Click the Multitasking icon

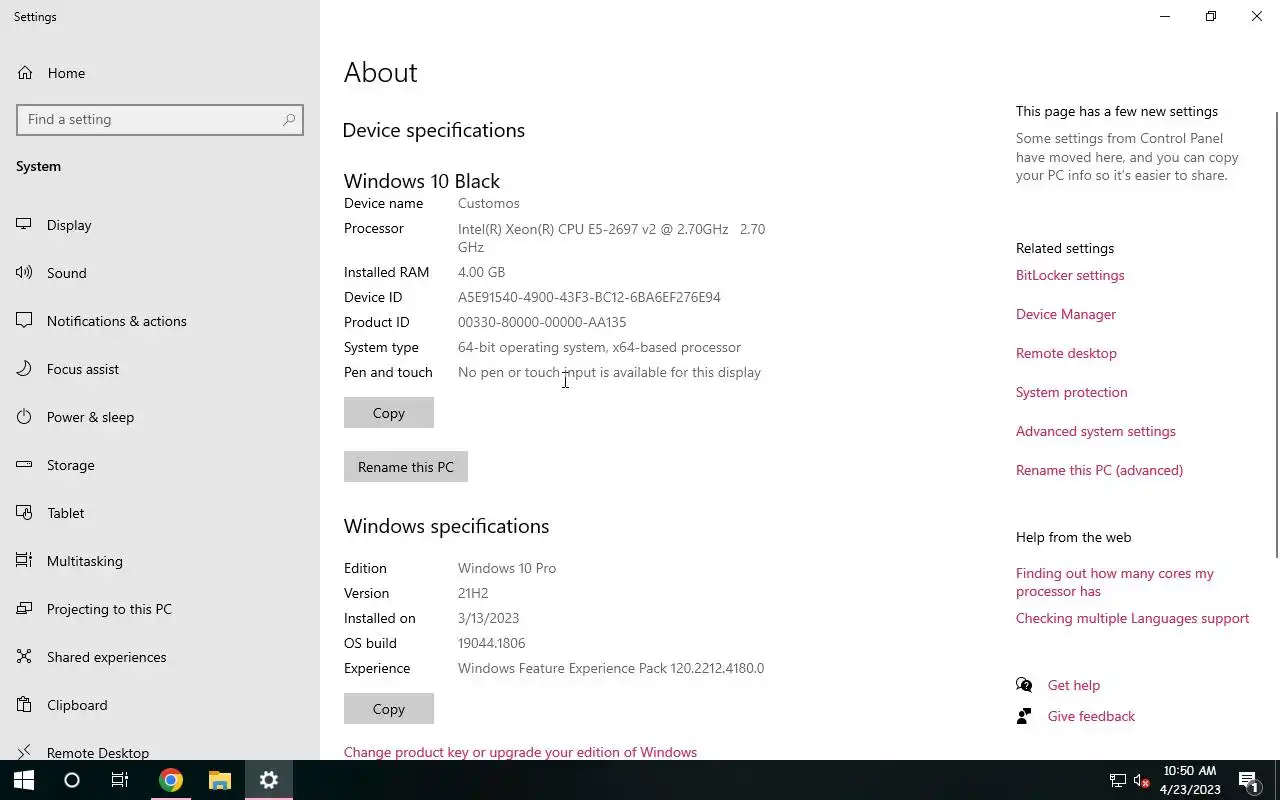(24, 561)
